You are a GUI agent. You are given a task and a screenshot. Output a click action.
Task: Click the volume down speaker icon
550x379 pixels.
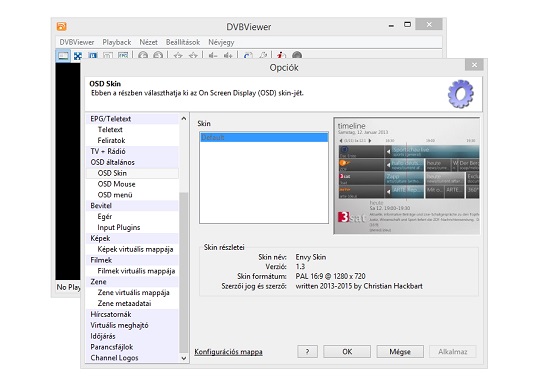[213, 55]
